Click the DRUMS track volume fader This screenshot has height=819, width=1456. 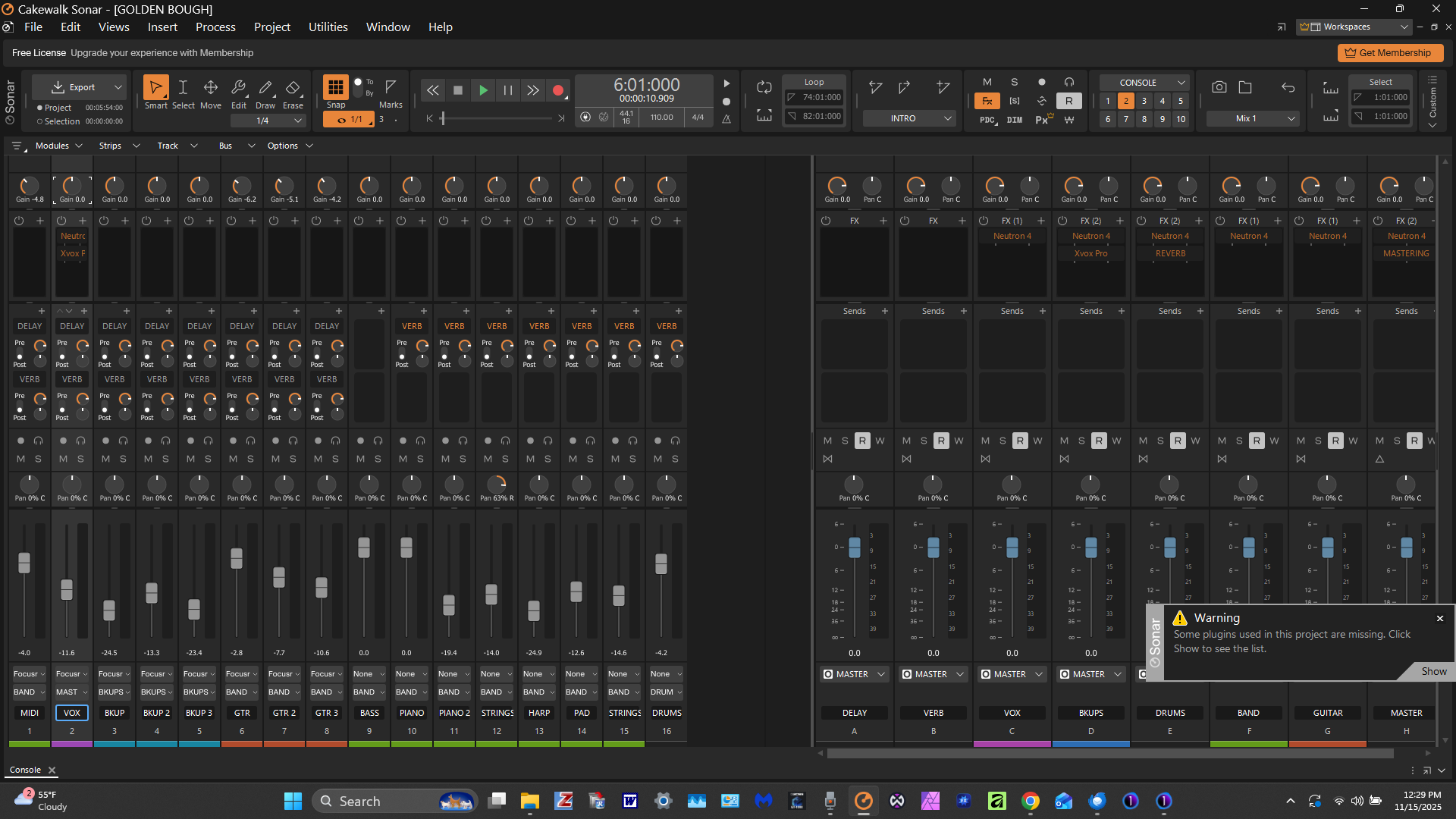coord(661,563)
